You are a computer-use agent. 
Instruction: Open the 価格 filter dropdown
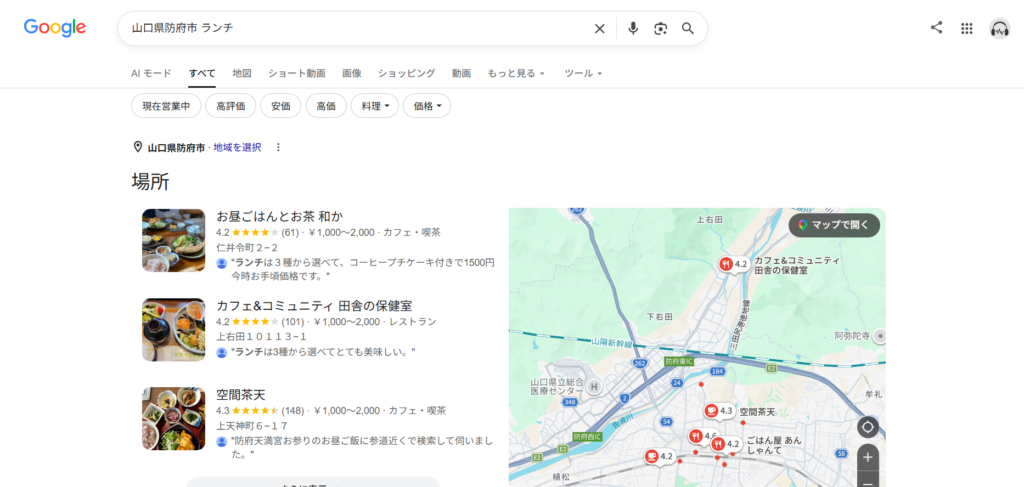point(427,106)
